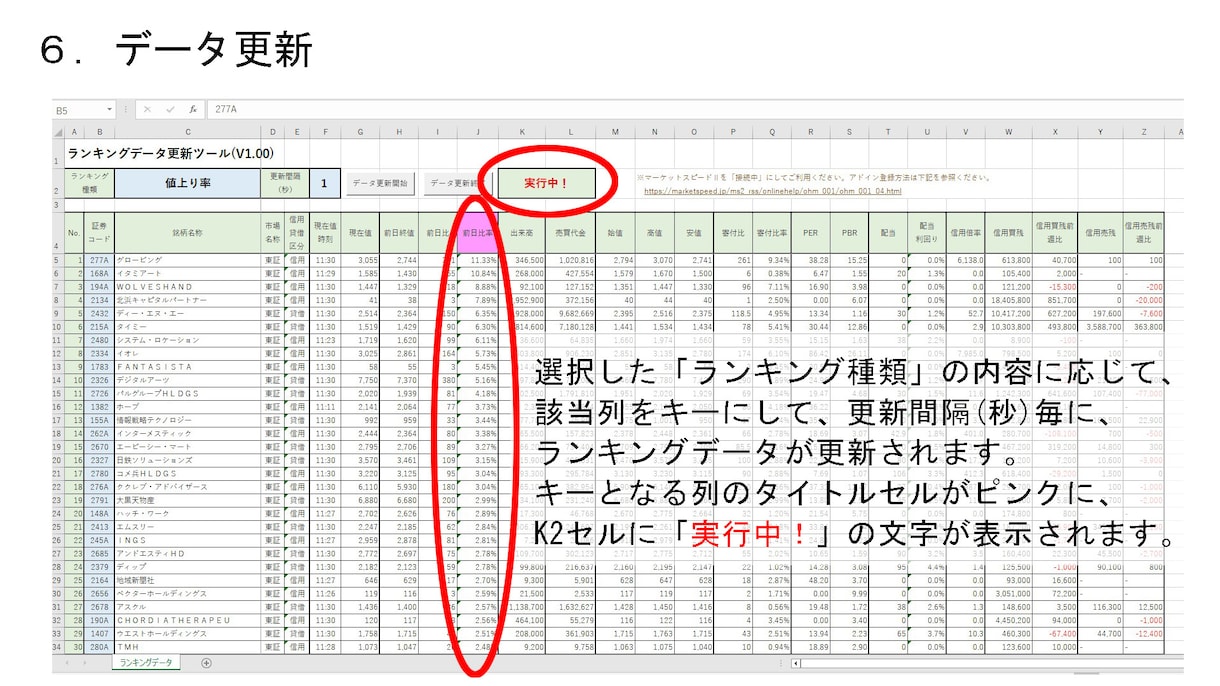Image resolution: width=1220 pixels, height=686 pixels.
Task: Click the PBR header cell
Action: click(850, 231)
